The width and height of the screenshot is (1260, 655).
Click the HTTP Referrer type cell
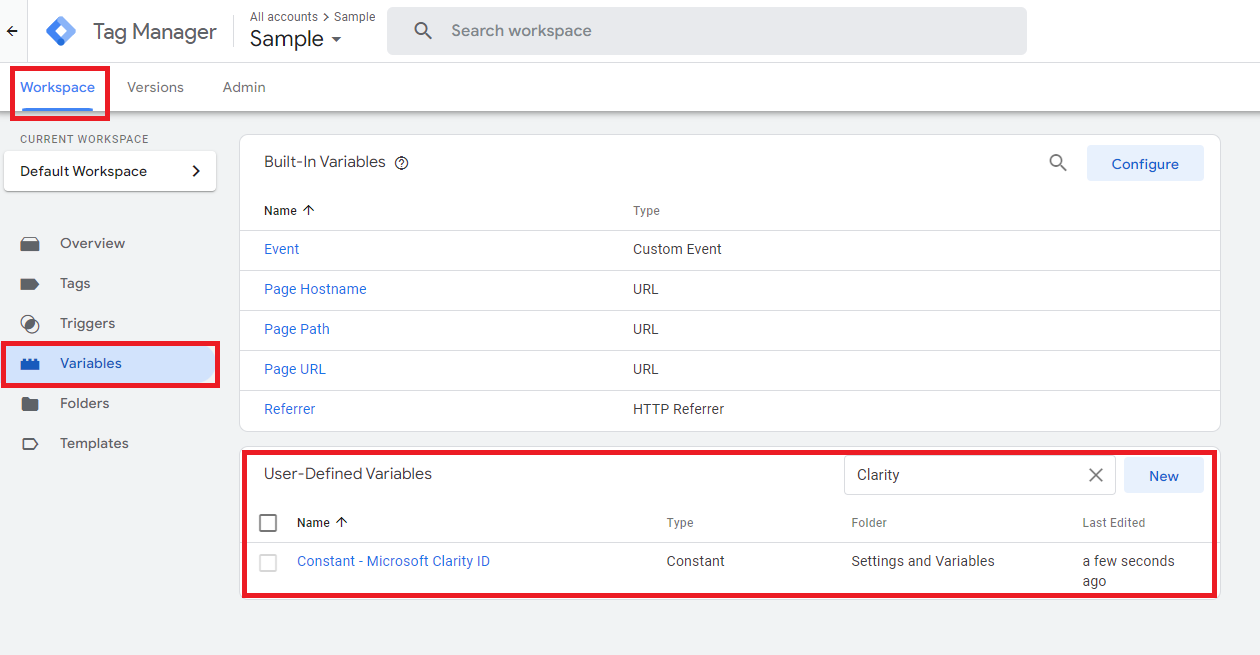(x=678, y=409)
